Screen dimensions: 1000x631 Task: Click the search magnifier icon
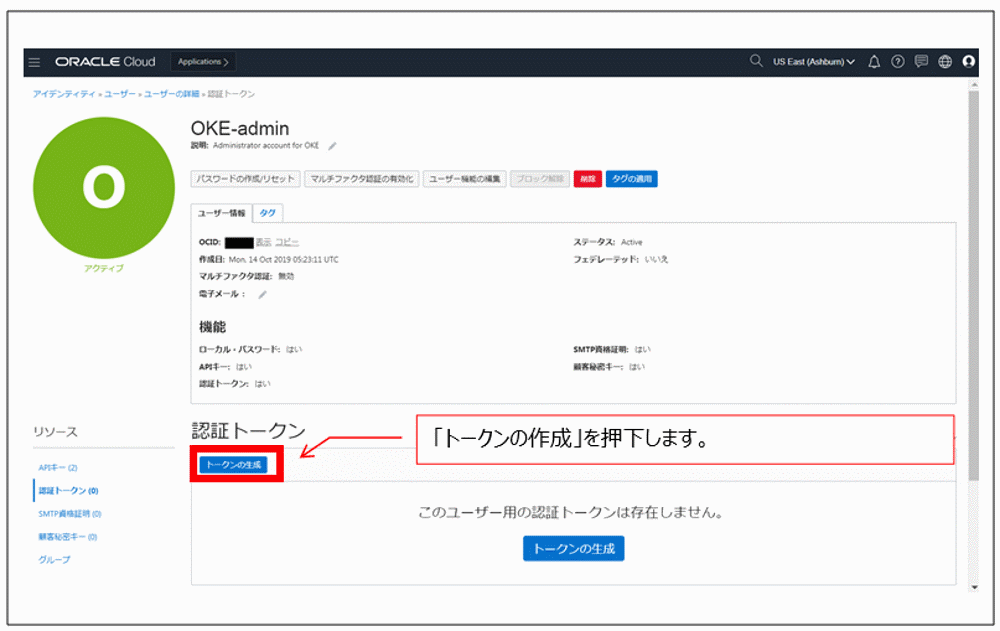pyautogui.click(x=756, y=61)
